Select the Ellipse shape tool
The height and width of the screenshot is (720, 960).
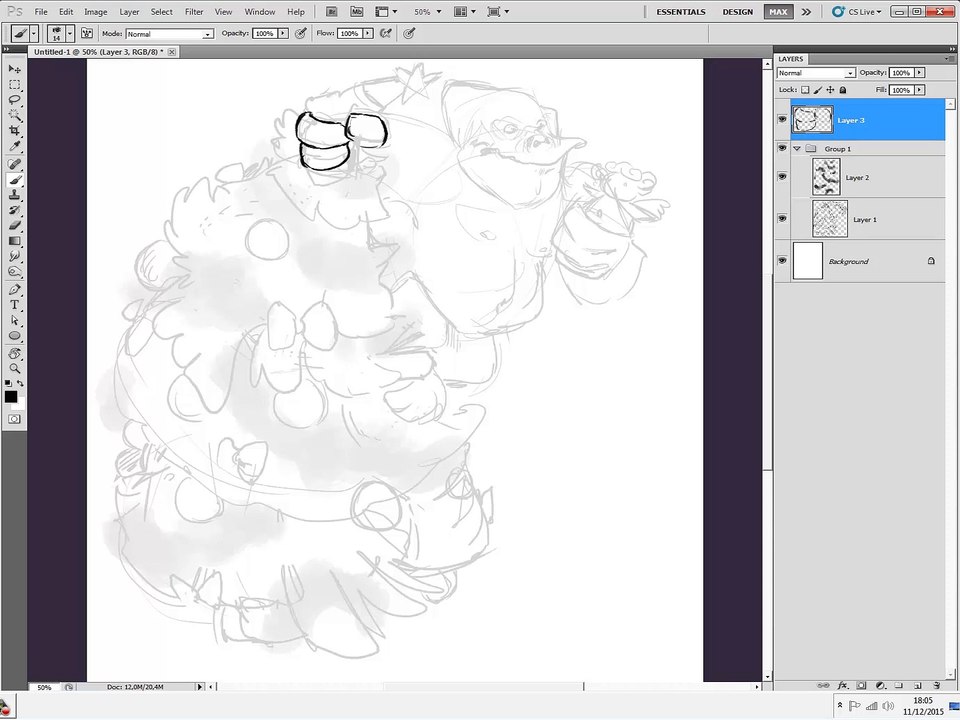click(14, 336)
